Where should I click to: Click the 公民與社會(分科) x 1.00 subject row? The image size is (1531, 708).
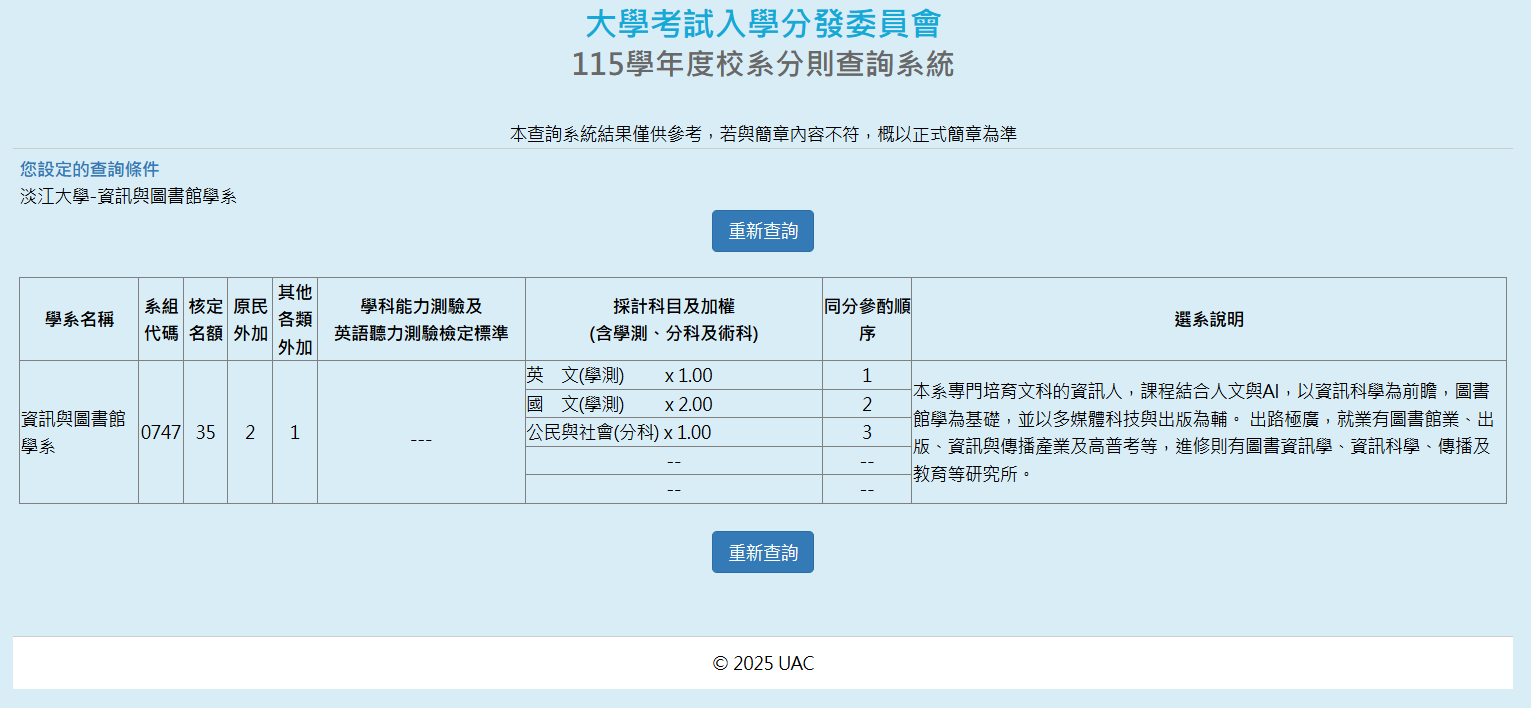[x=620, y=433]
